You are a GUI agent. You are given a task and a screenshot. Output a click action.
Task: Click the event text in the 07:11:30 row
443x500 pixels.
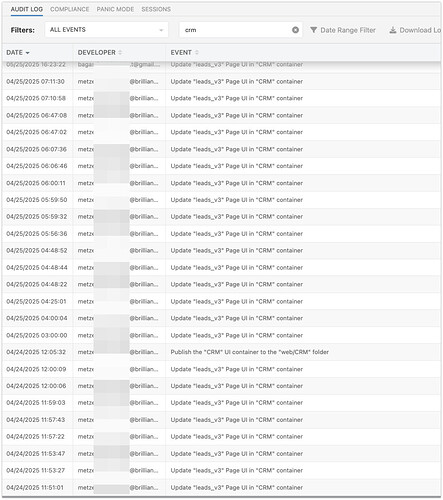click(x=237, y=81)
